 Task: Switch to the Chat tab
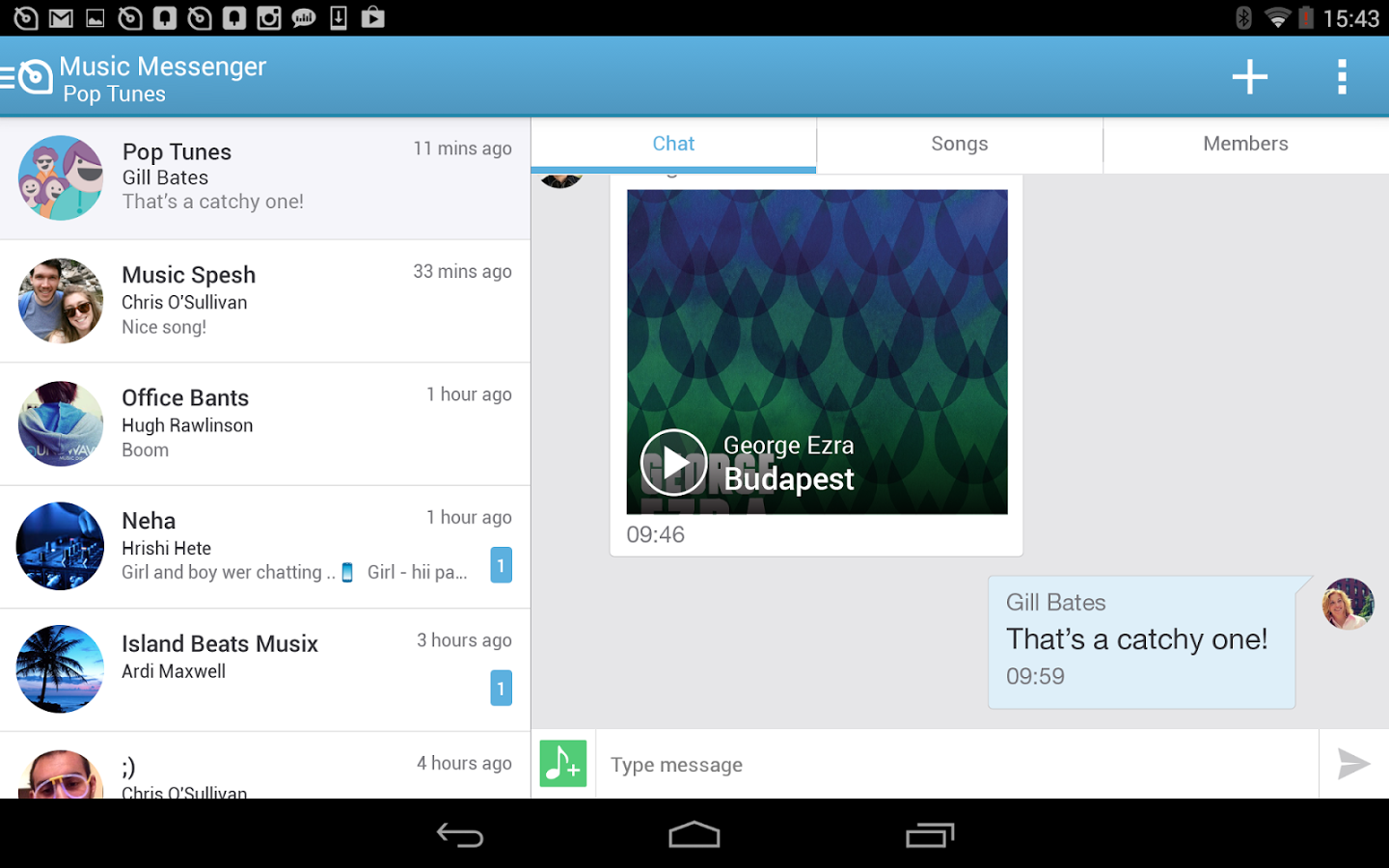[673, 144]
